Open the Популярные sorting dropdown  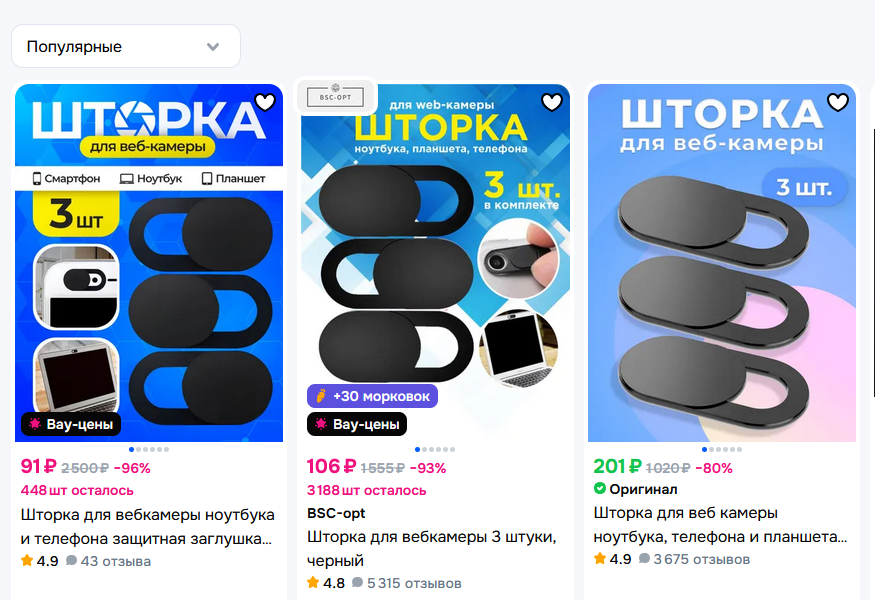click(x=126, y=46)
